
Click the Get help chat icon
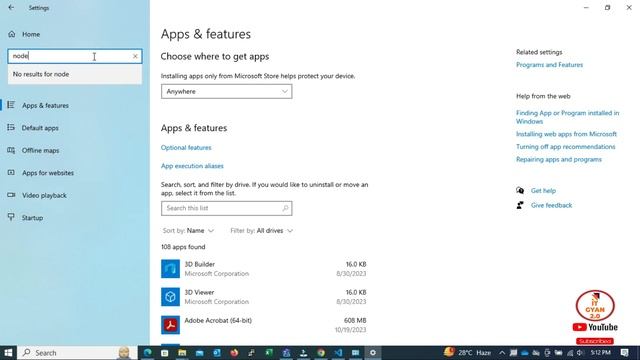[x=520, y=190]
